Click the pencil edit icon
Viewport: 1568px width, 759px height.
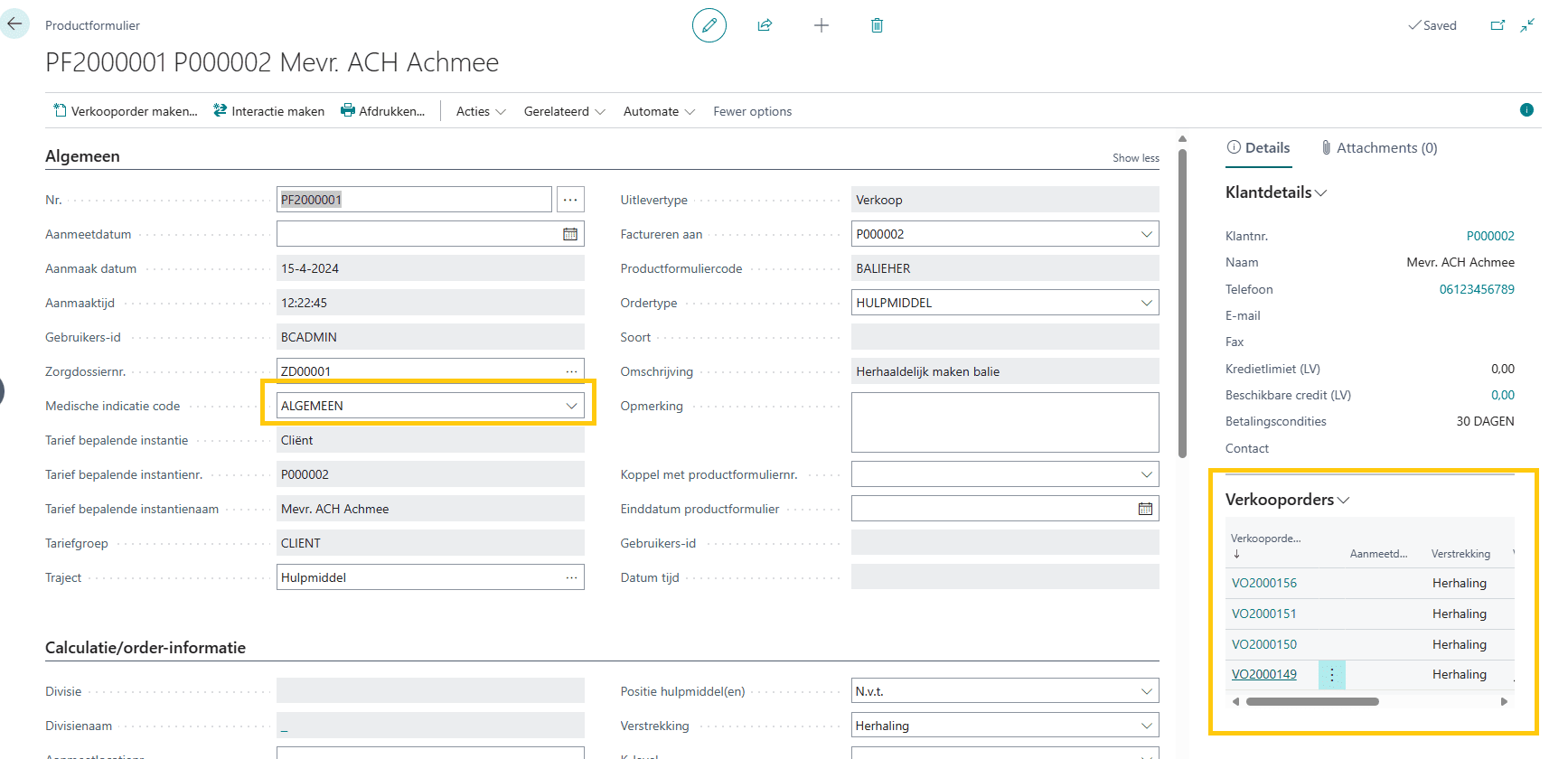point(709,25)
